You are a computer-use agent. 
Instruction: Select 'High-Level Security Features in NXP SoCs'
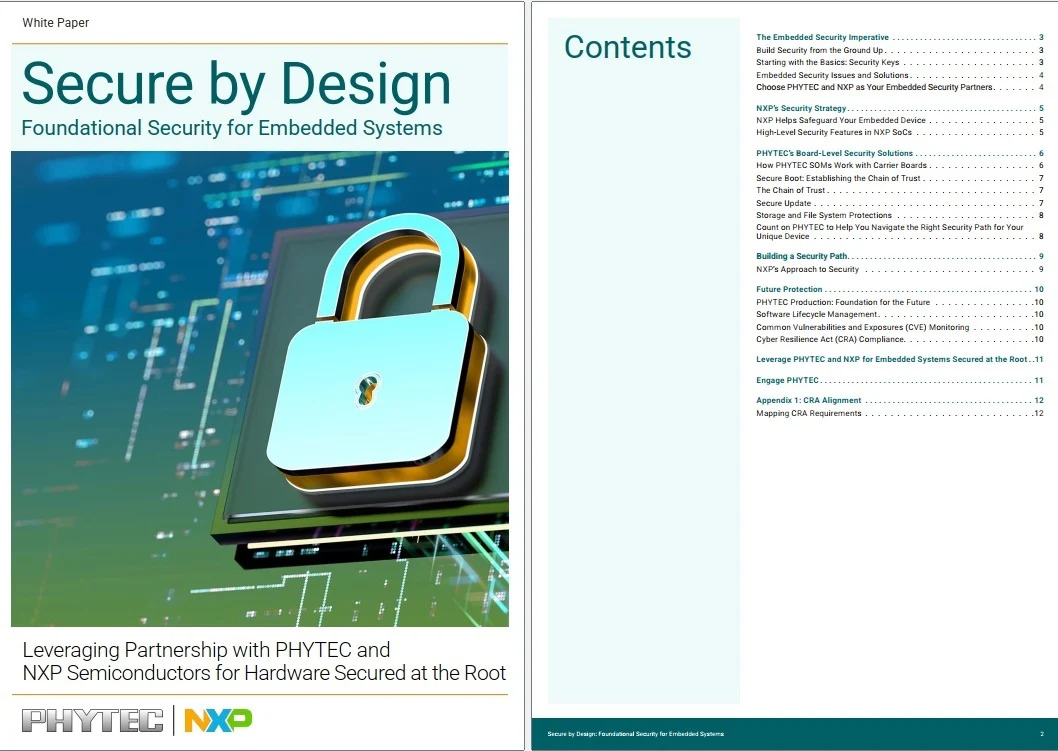[x=899, y=132]
